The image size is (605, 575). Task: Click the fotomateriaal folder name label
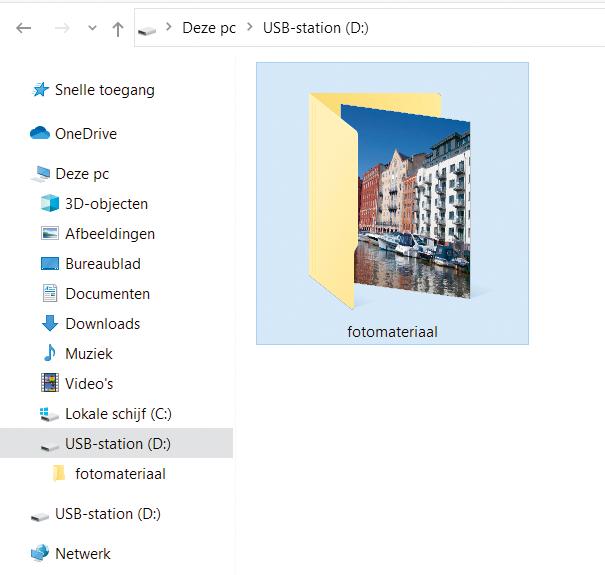(392, 332)
